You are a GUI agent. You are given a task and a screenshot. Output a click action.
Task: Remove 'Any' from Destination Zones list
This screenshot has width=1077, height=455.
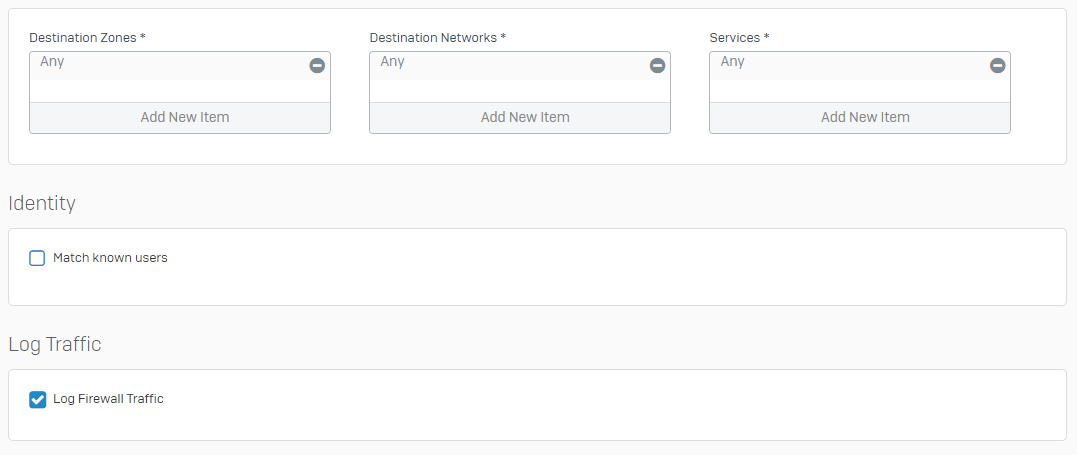click(x=317, y=65)
